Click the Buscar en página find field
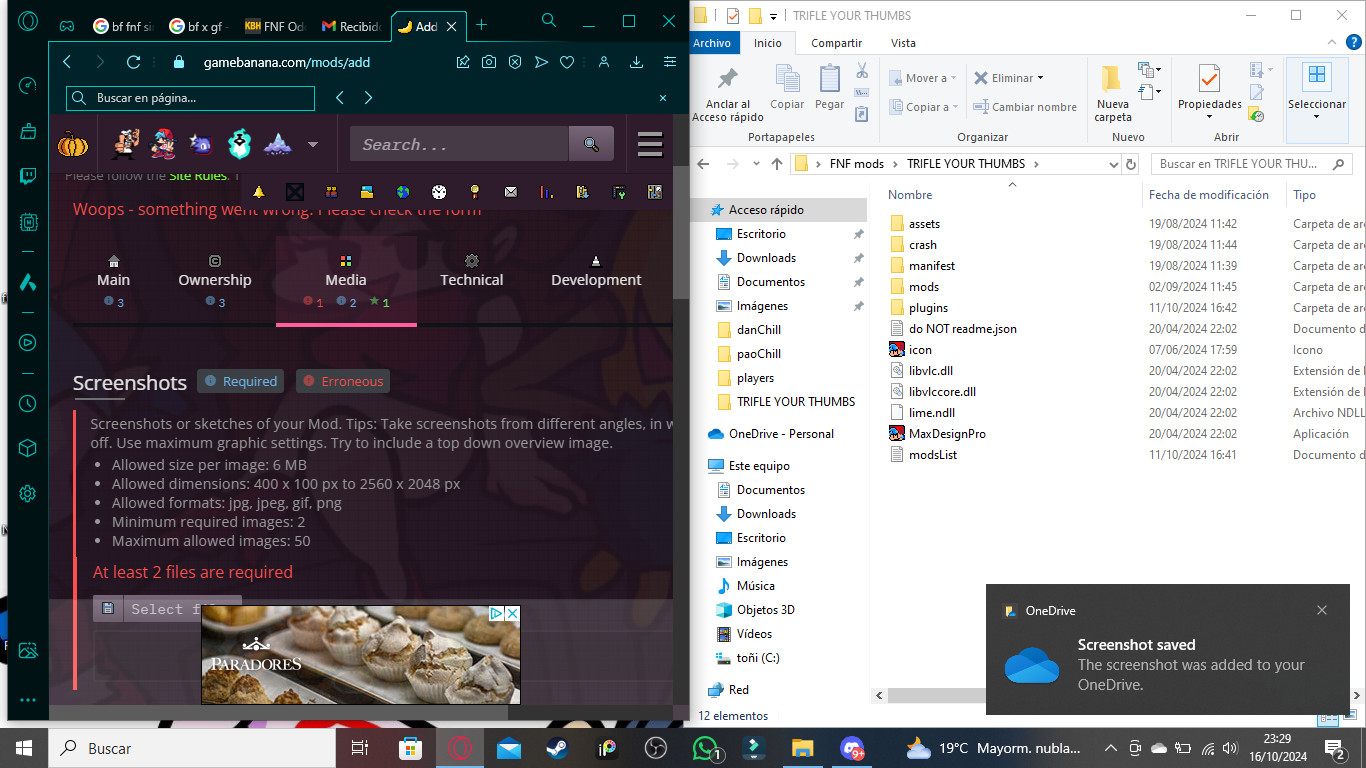Image resolution: width=1366 pixels, height=768 pixels. (x=190, y=98)
